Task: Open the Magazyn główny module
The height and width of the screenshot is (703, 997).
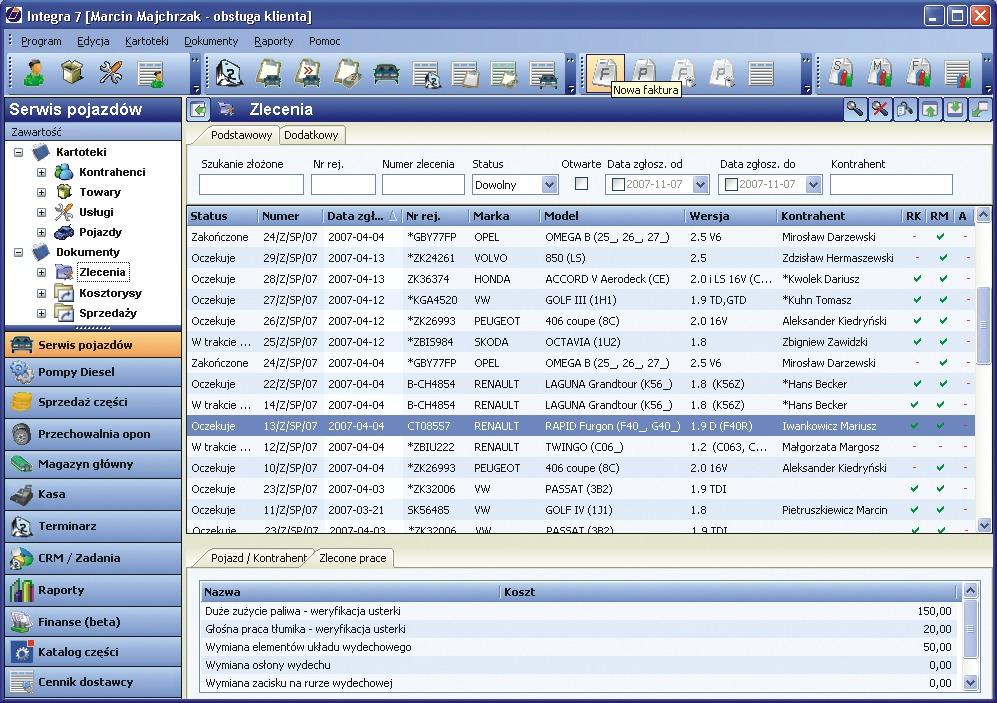Action: (x=93, y=464)
